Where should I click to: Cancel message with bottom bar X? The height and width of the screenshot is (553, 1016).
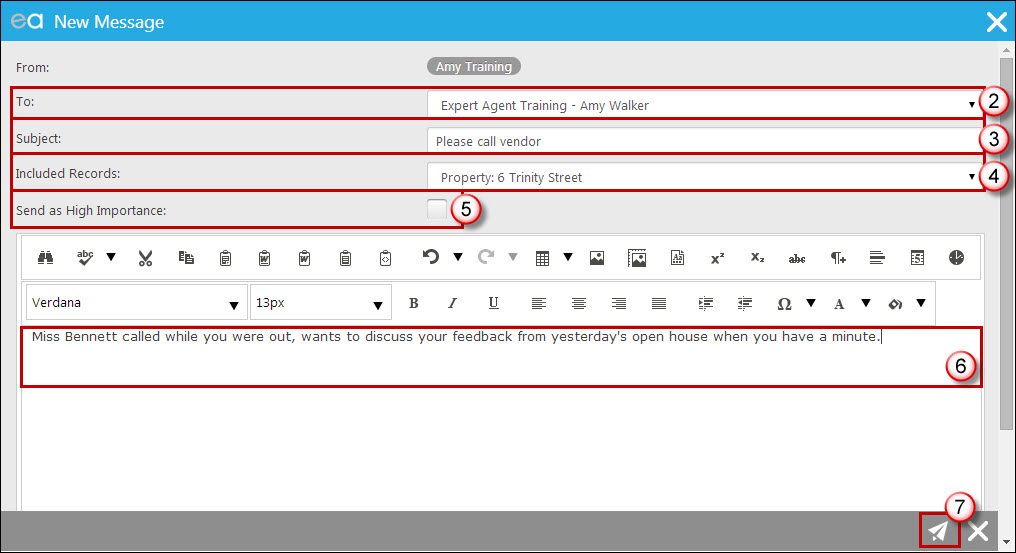click(x=978, y=532)
